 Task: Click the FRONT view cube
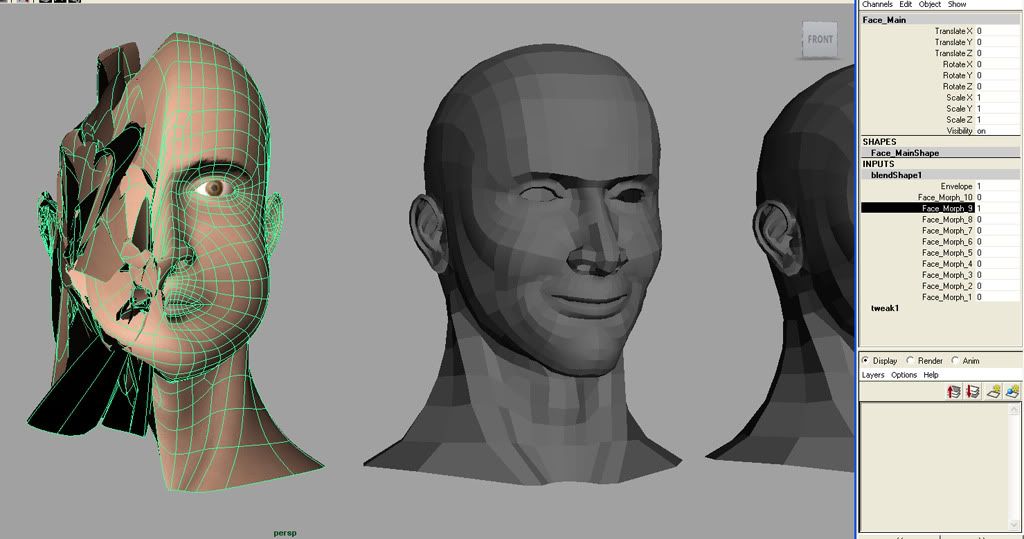820,40
